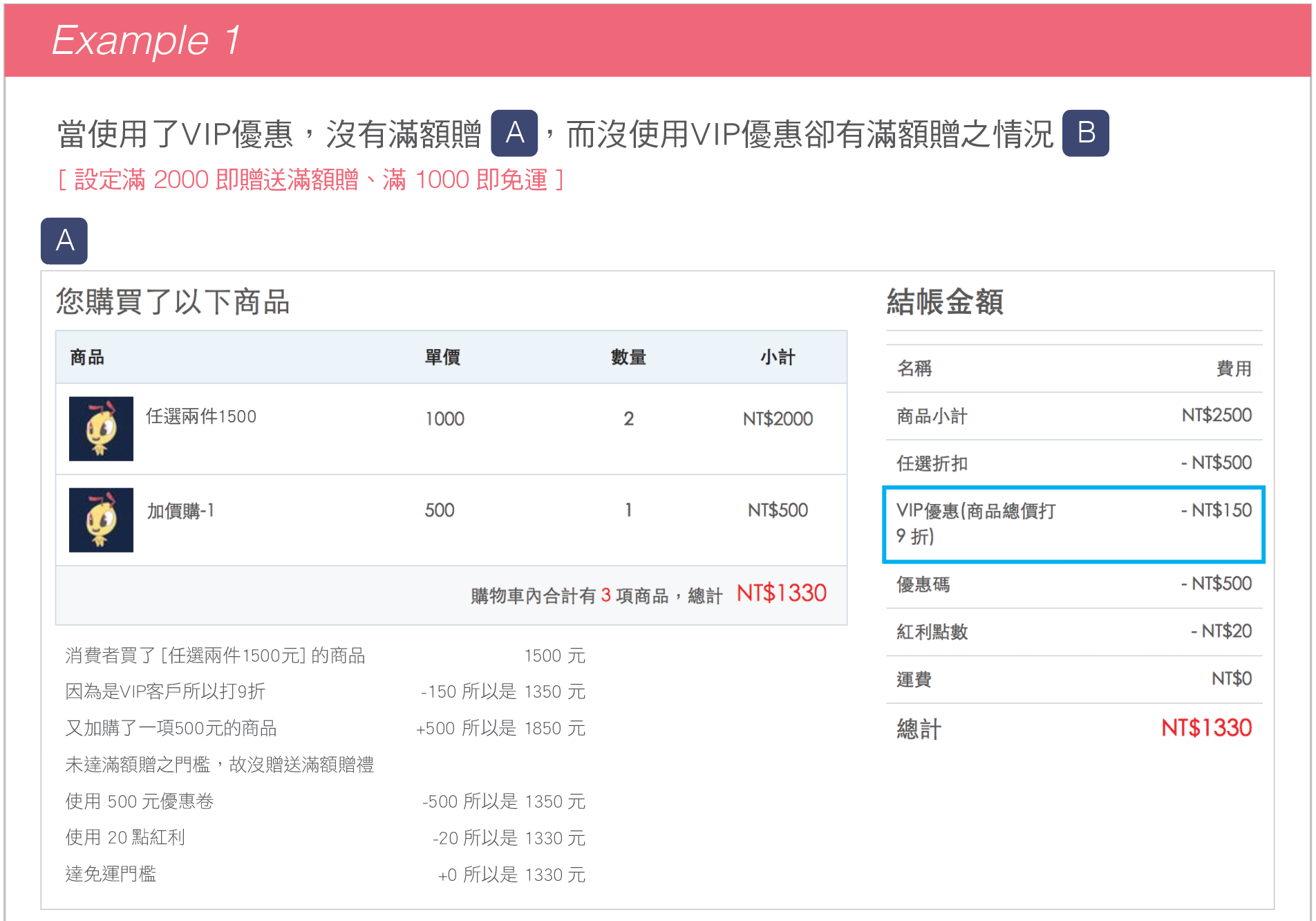Screen dimensions: 1316x921
Task: Click the B badge in the heading
Action: [x=1085, y=133]
